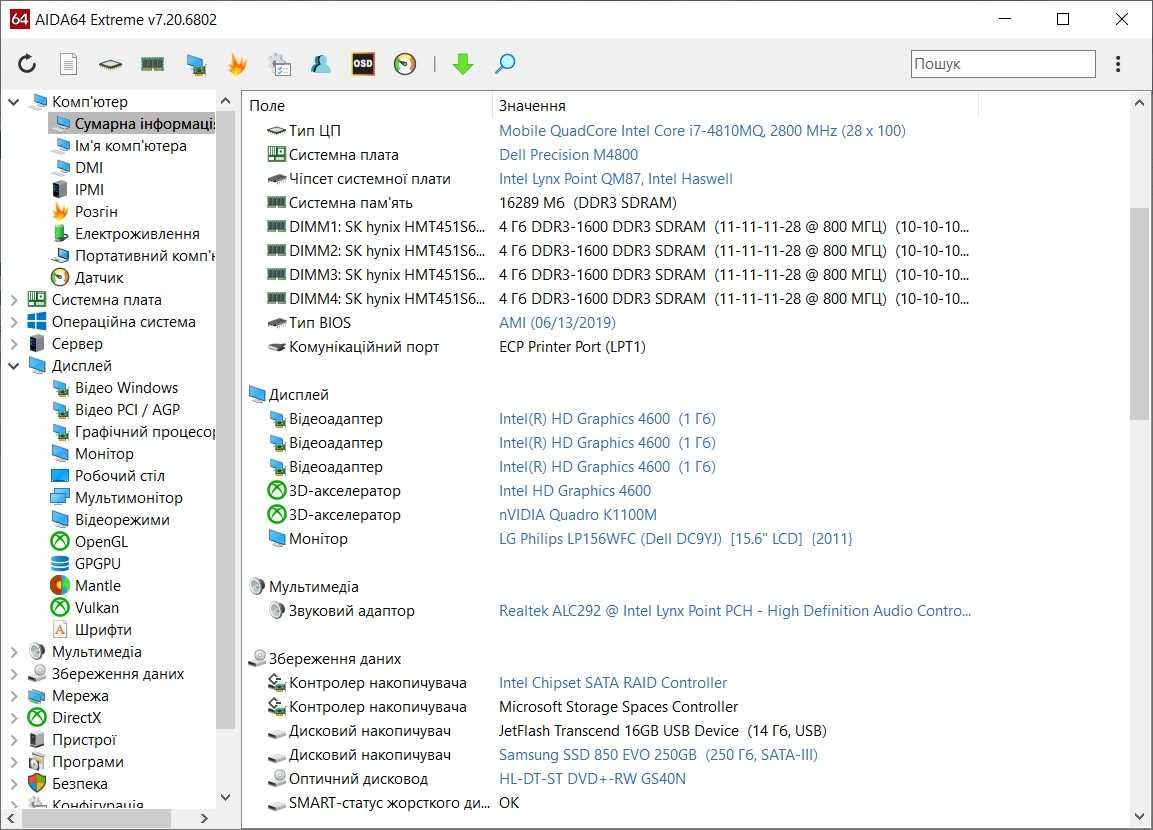Screen dimensions: 1153x830
Task: Click the magnifier search toolbar icon
Action: [505, 64]
